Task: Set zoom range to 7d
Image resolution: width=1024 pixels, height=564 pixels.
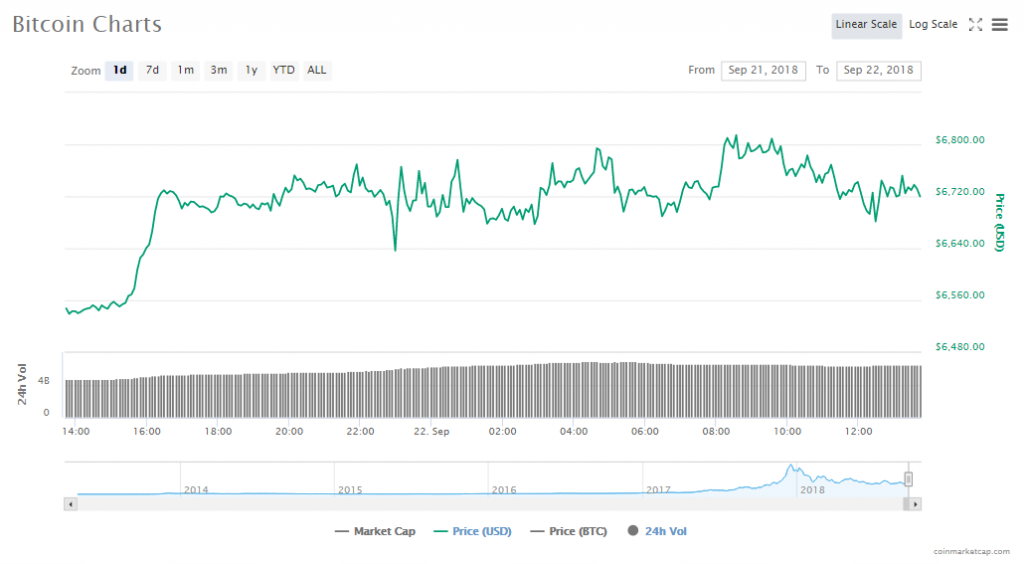Action: 152,70
